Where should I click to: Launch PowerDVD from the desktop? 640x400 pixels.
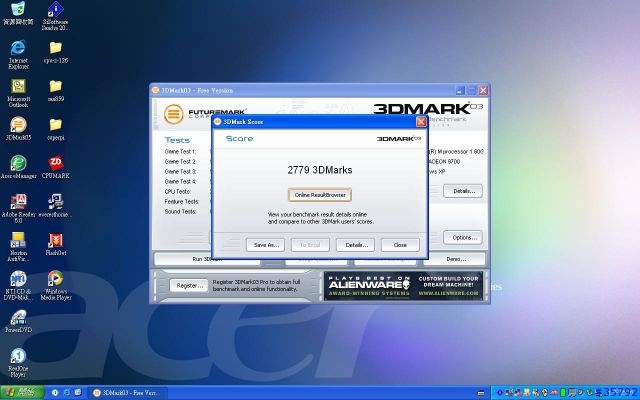(18, 321)
